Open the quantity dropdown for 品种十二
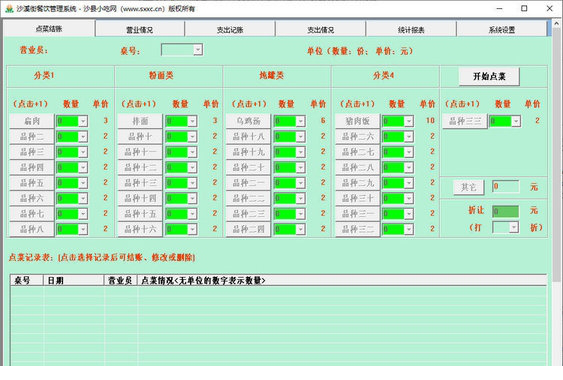The width and height of the screenshot is (563, 380). 192,167
